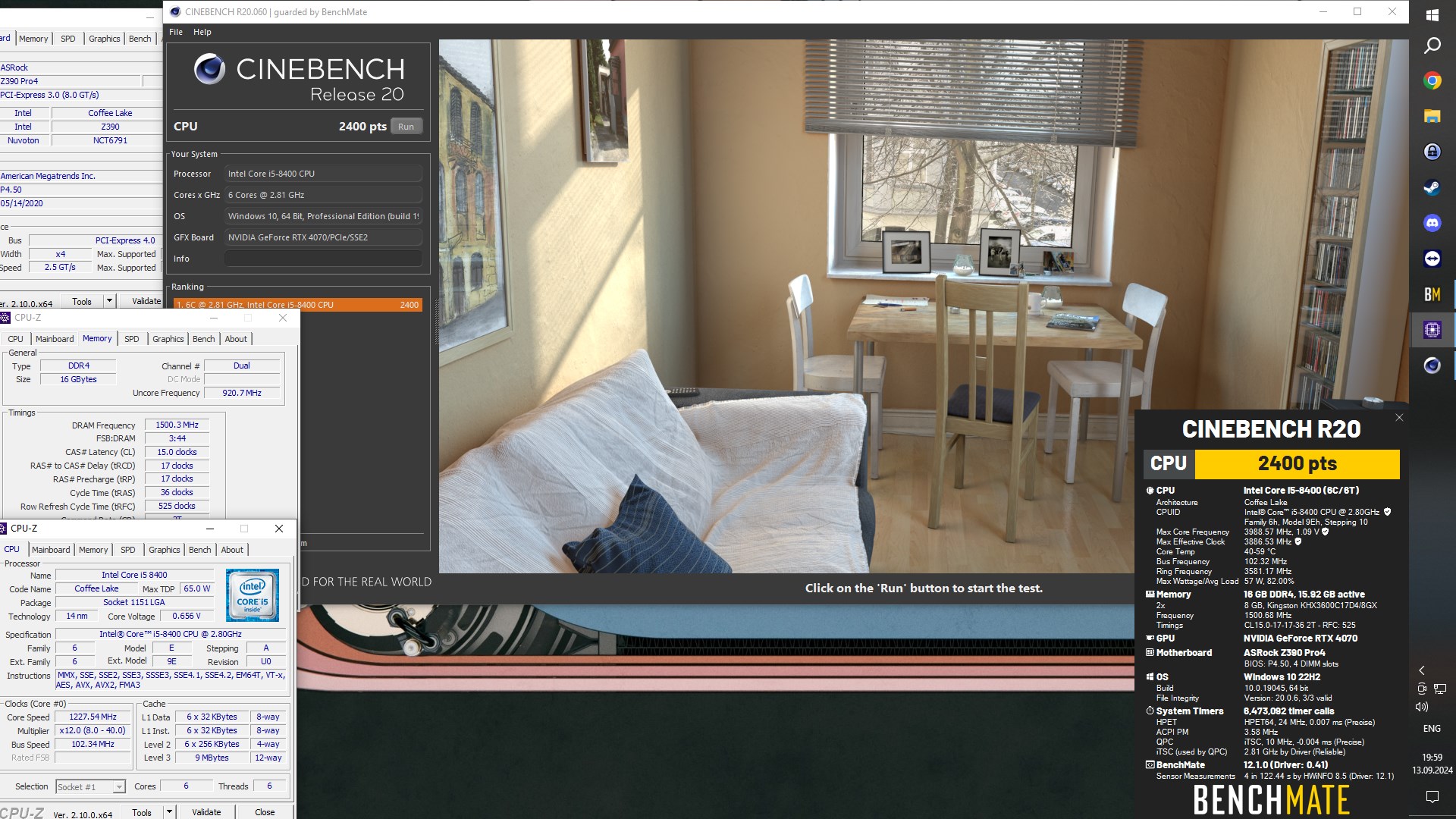Click the yellow 2400 pts score bar

pos(1297,463)
